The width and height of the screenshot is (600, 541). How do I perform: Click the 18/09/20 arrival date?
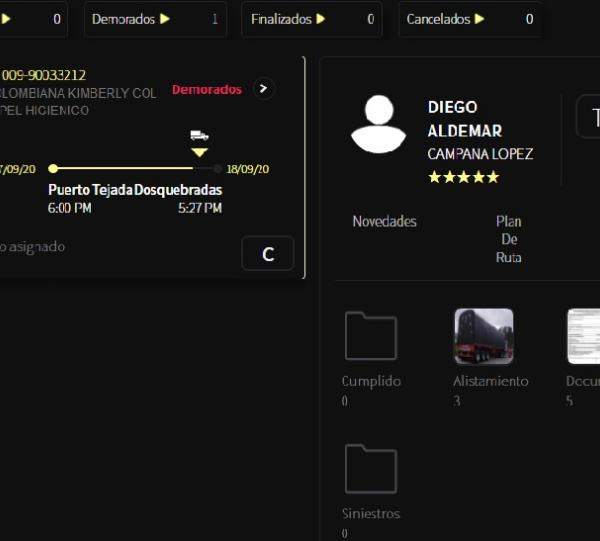click(248, 169)
